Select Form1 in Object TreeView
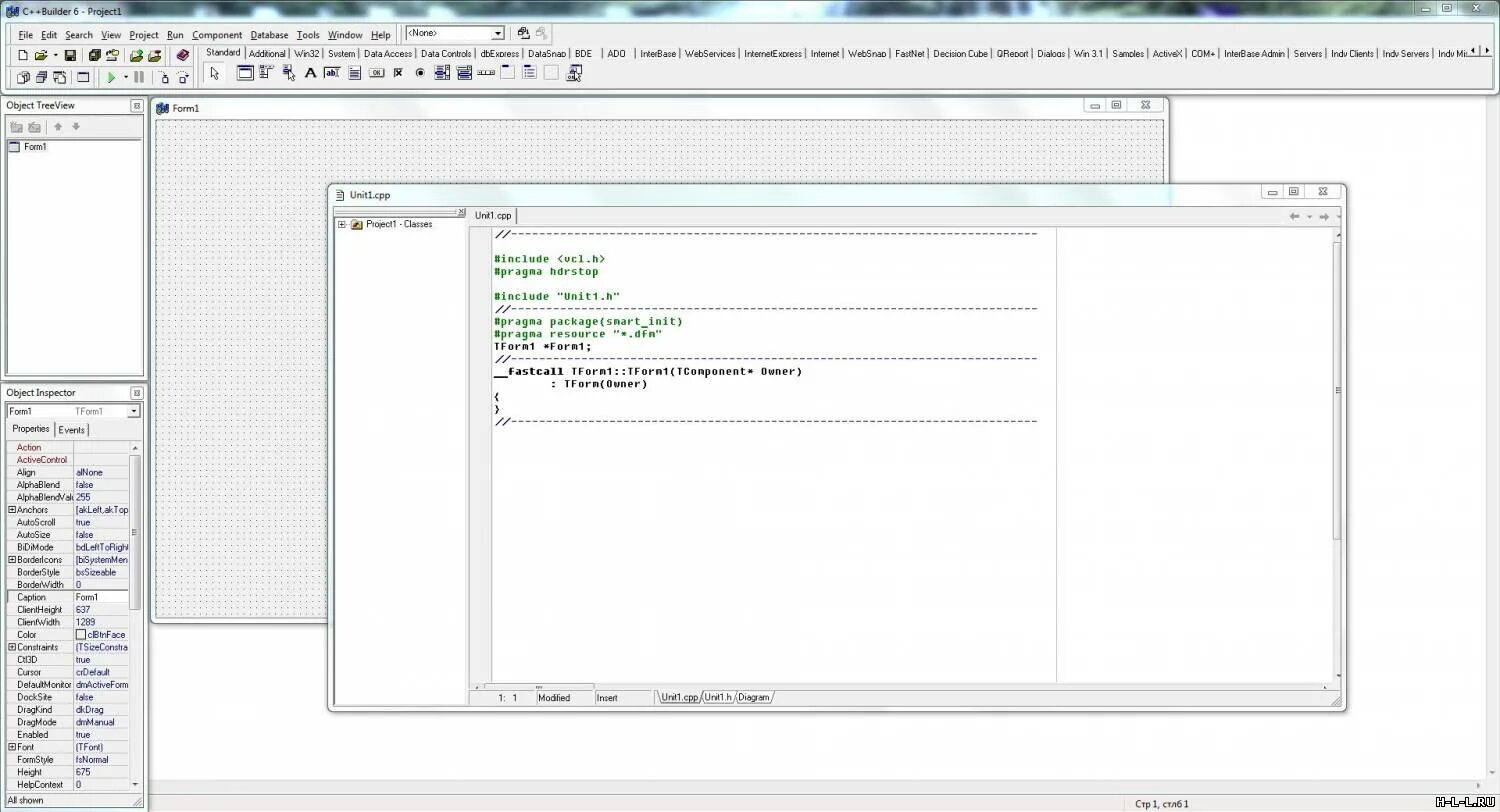Viewport: 1500px width, 812px height. [x=35, y=147]
